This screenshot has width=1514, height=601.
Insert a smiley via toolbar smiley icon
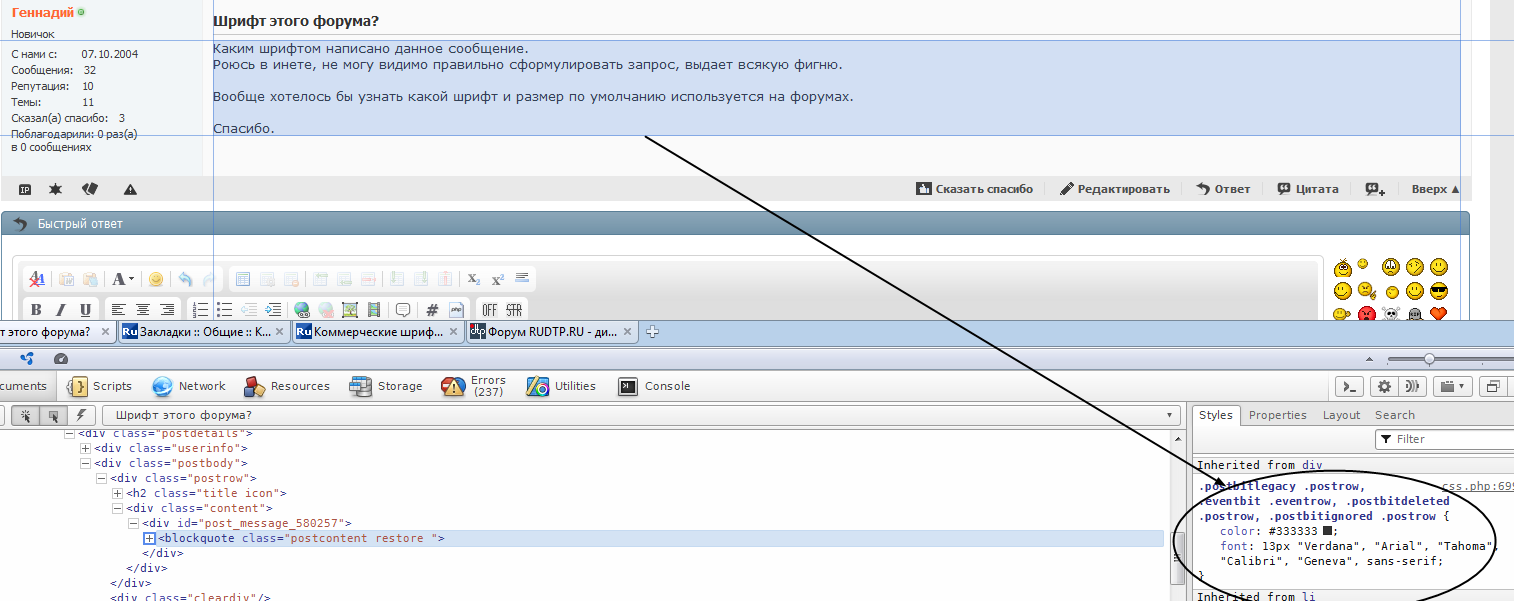(156, 279)
